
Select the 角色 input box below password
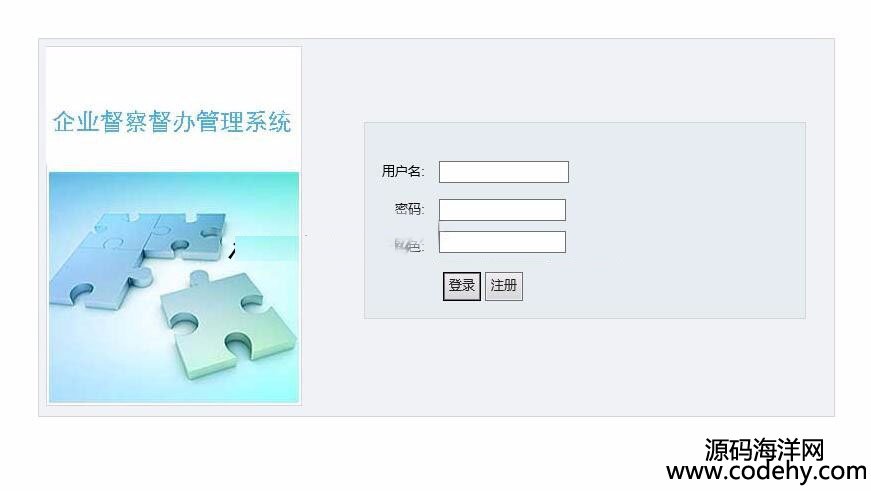pyautogui.click(x=502, y=242)
